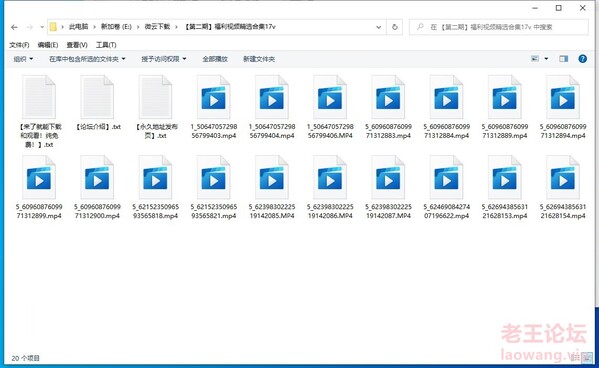Click the forward navigation arrow
This screenshot has width=599, height=368.
[29, 27]
